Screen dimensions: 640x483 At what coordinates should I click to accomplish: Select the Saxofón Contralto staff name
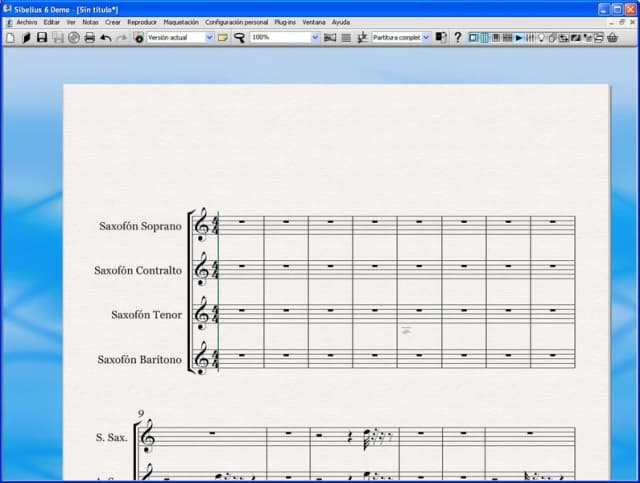[x=138, y=270]
